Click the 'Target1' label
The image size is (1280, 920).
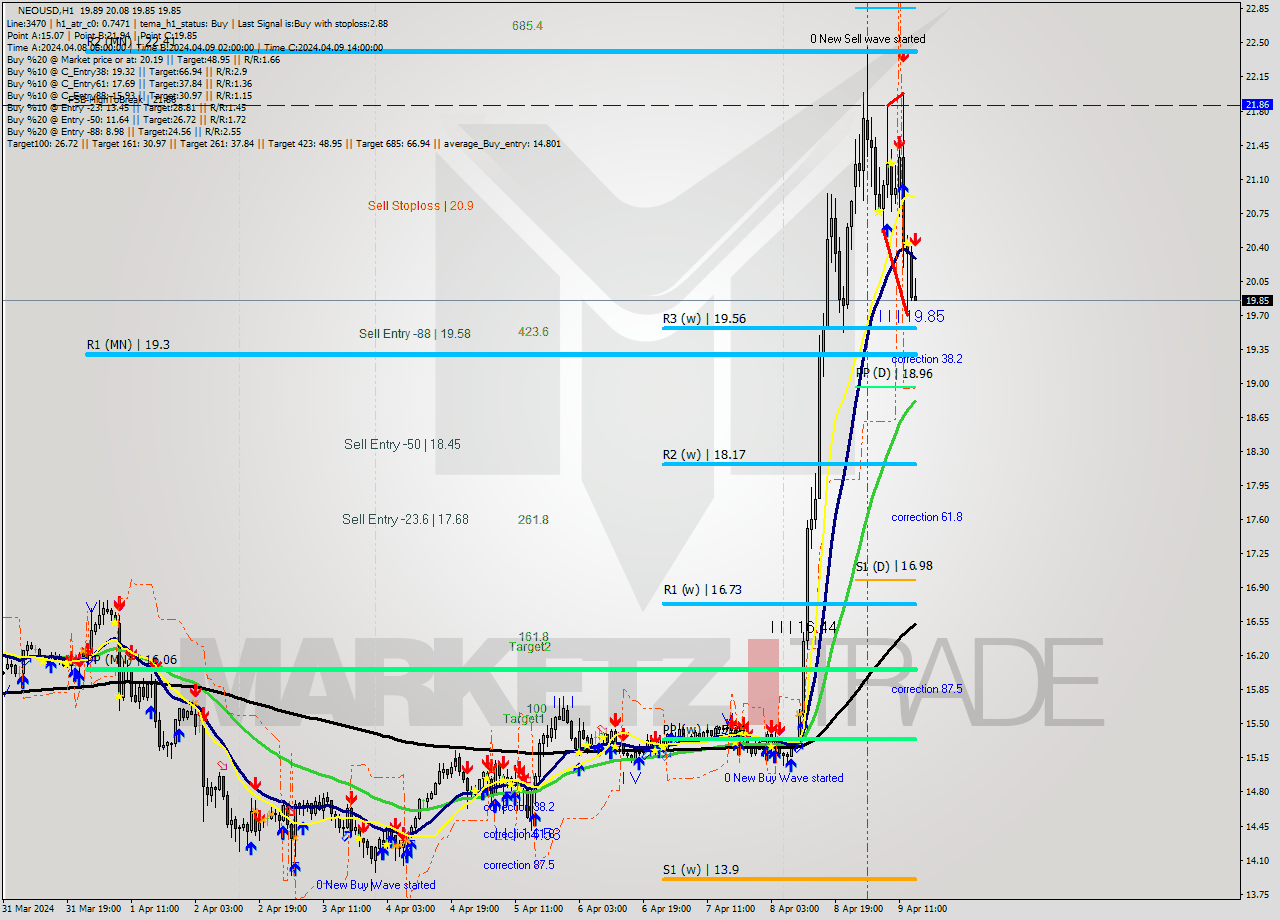click(x=523, y=719)
